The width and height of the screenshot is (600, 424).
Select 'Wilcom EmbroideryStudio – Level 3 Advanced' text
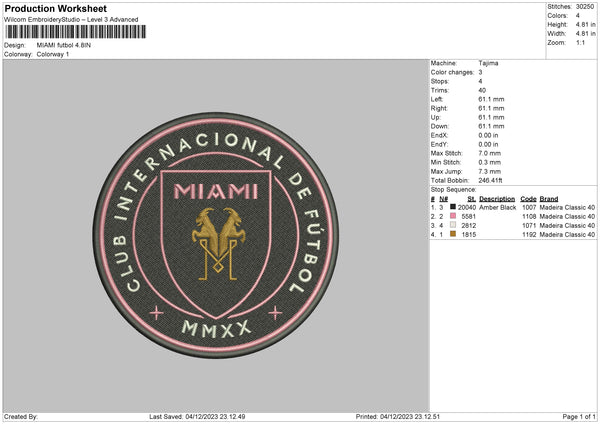(71, 20)
